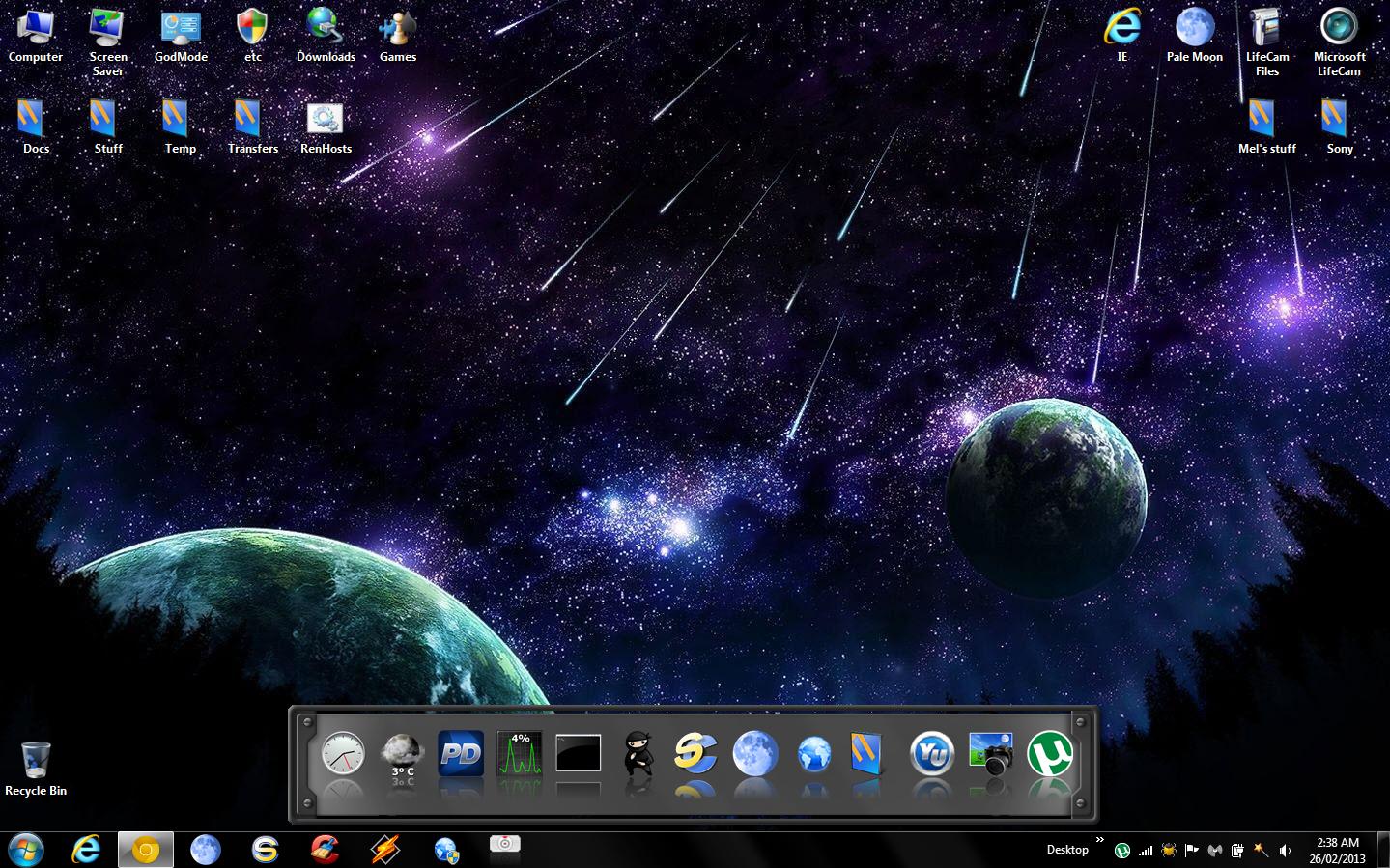This screenshot has width=1390, height=868.
Task: Select the Stuff folder icon
Action: [108, 126]
